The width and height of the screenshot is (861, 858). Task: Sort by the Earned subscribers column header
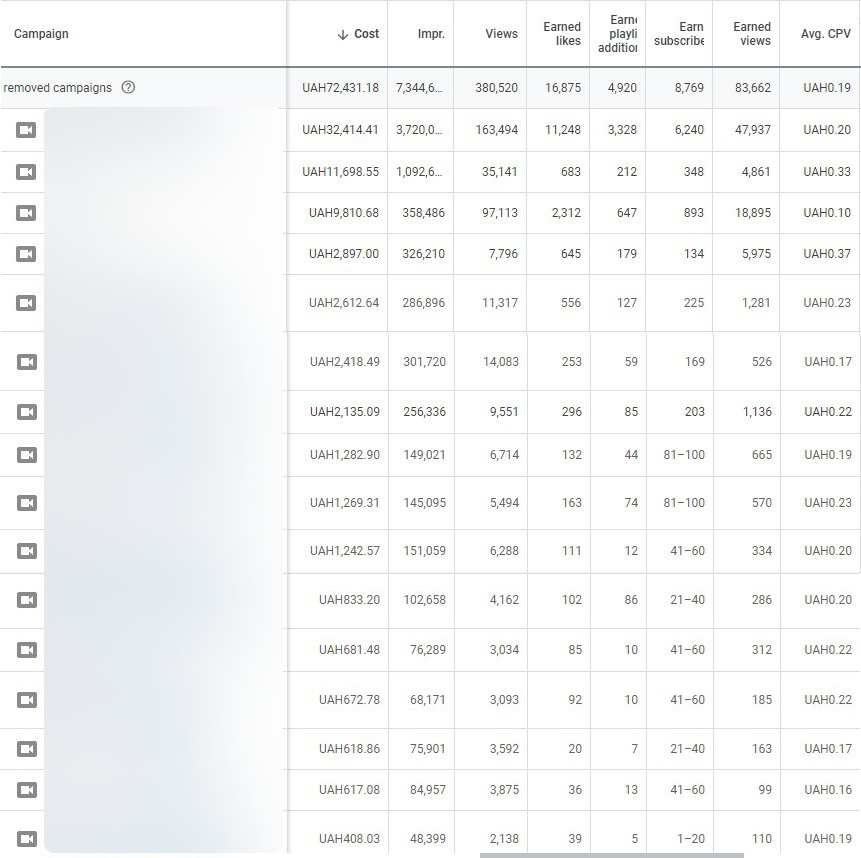point(679,34)
